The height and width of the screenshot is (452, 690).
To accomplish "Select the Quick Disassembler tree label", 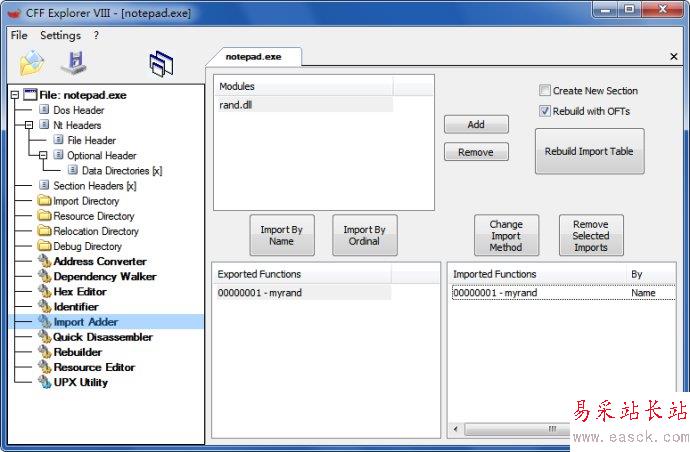I will 103,337.
